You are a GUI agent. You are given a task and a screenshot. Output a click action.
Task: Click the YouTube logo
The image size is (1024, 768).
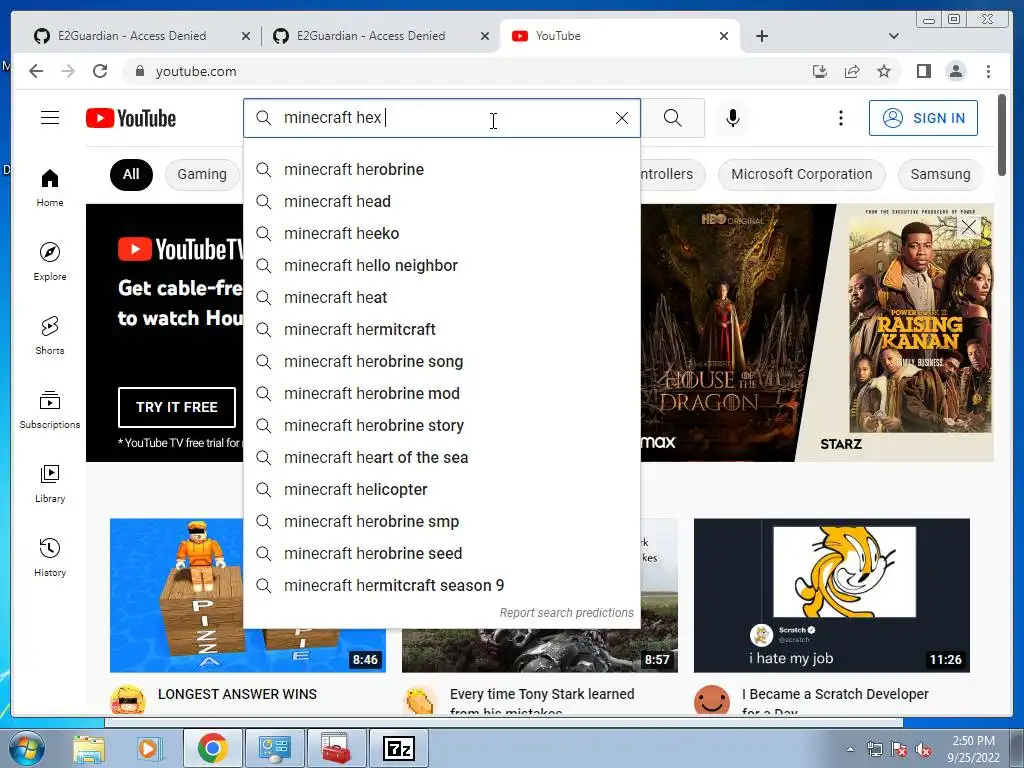click(x=131, y=118)
